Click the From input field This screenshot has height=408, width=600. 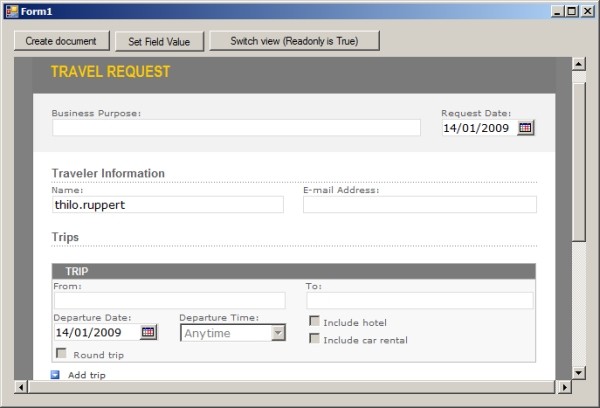click(170, 300)
